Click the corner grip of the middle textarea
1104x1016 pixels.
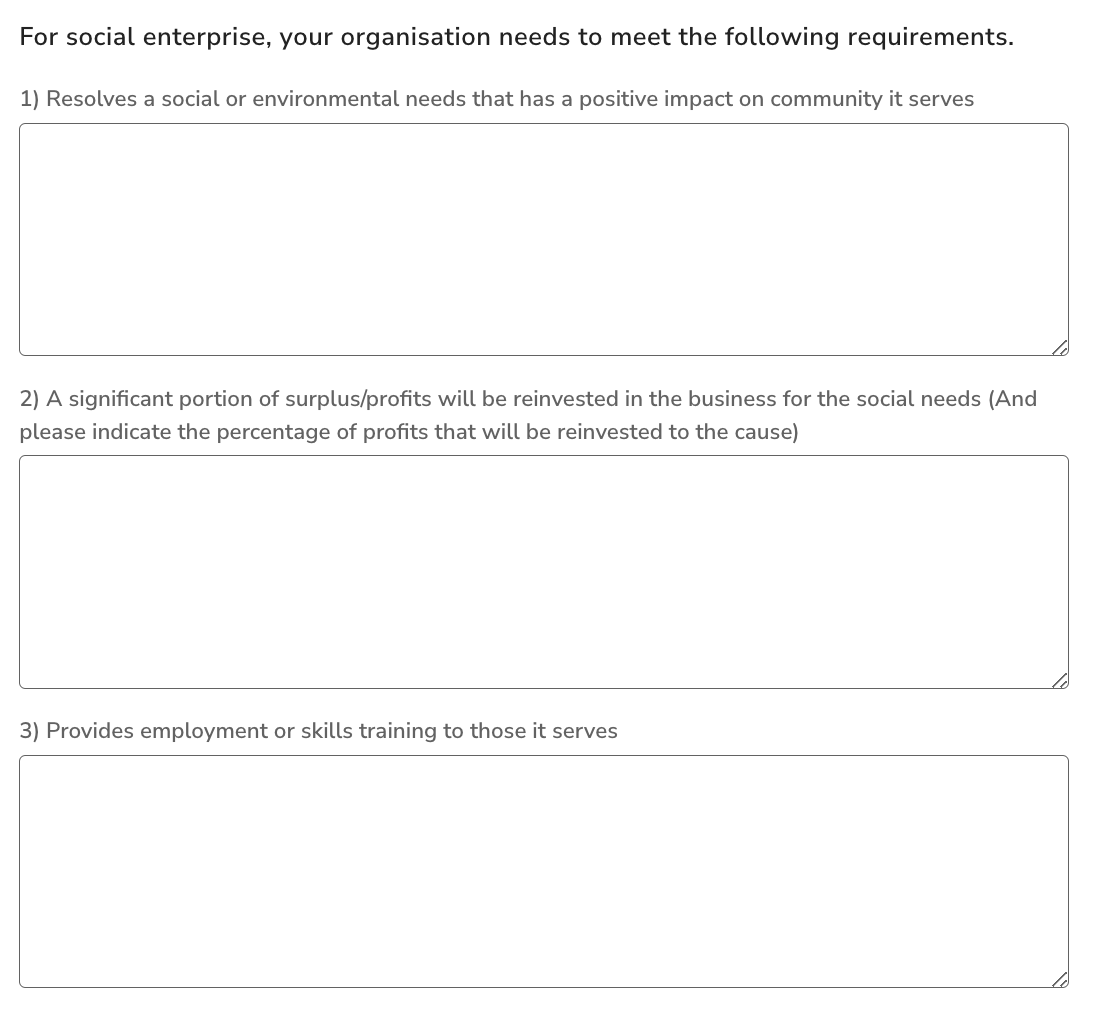pyautogui.click(x=1060, y=680)
